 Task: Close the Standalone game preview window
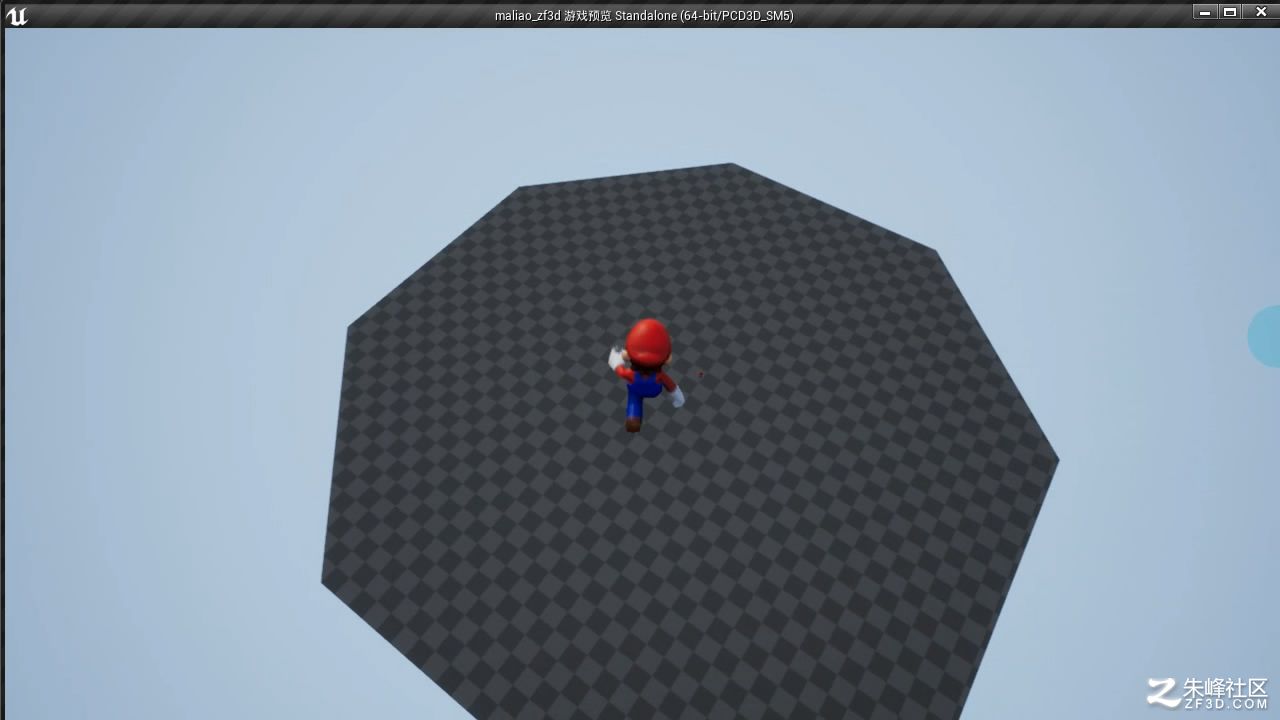pos(1260,12)
